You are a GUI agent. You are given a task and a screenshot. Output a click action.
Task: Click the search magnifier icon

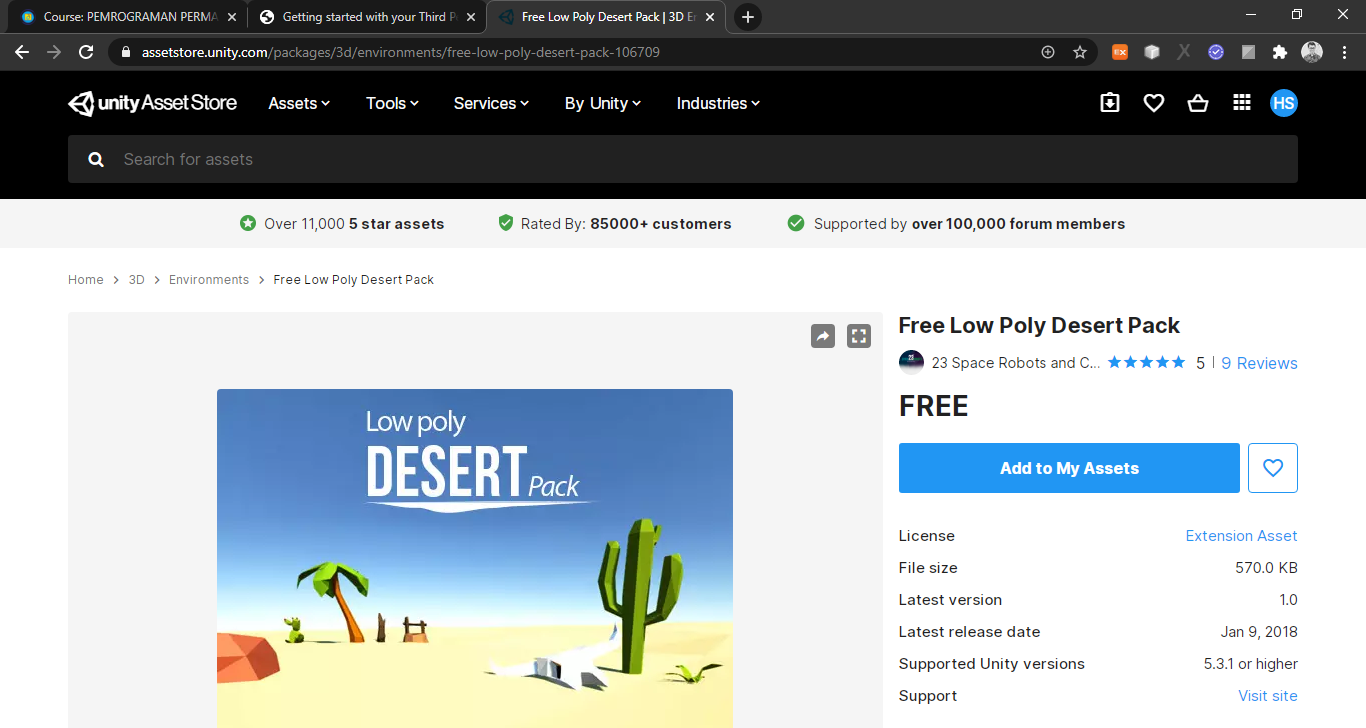click(x=96, y=159)
